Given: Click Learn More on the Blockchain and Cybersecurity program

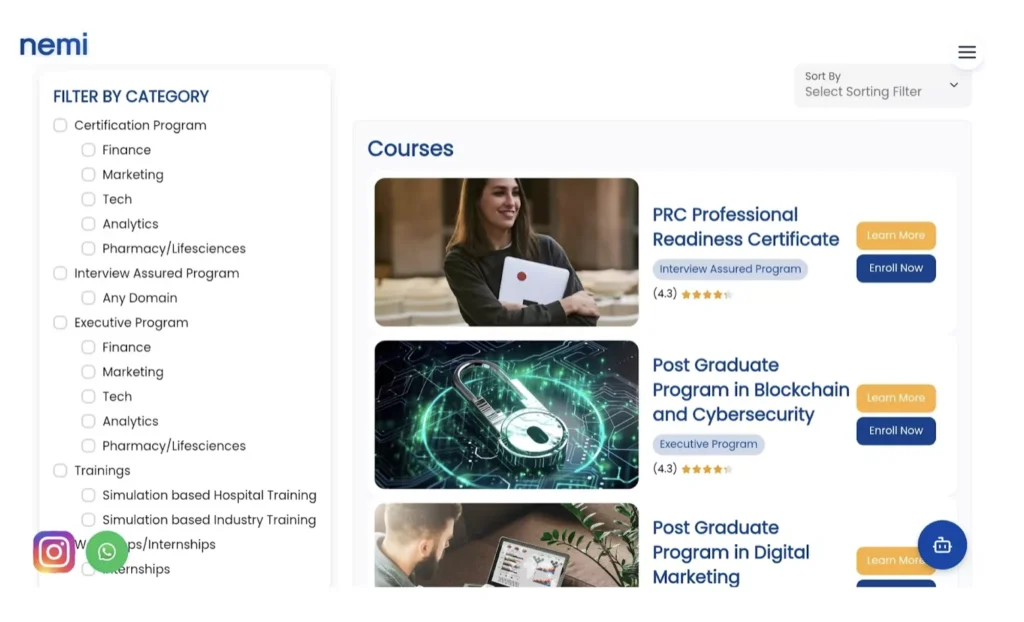Looking at the screenshot, I should [x=895, y=398].
